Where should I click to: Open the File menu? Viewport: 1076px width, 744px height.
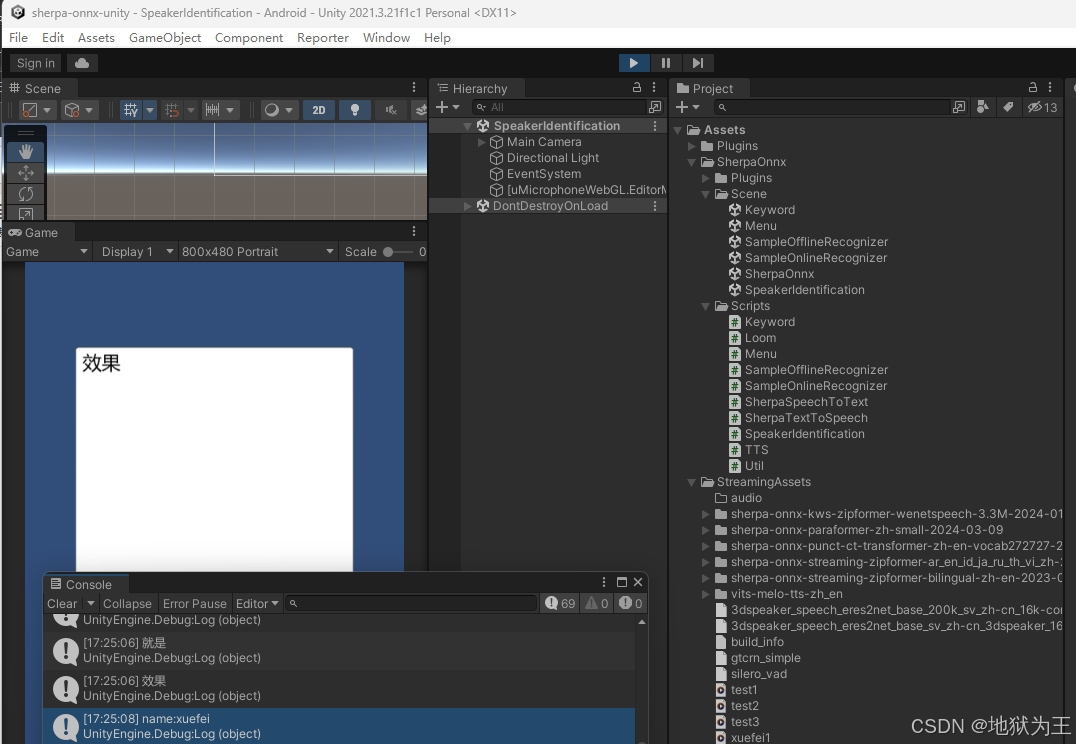pyautogui.click(x=19, y=38)
